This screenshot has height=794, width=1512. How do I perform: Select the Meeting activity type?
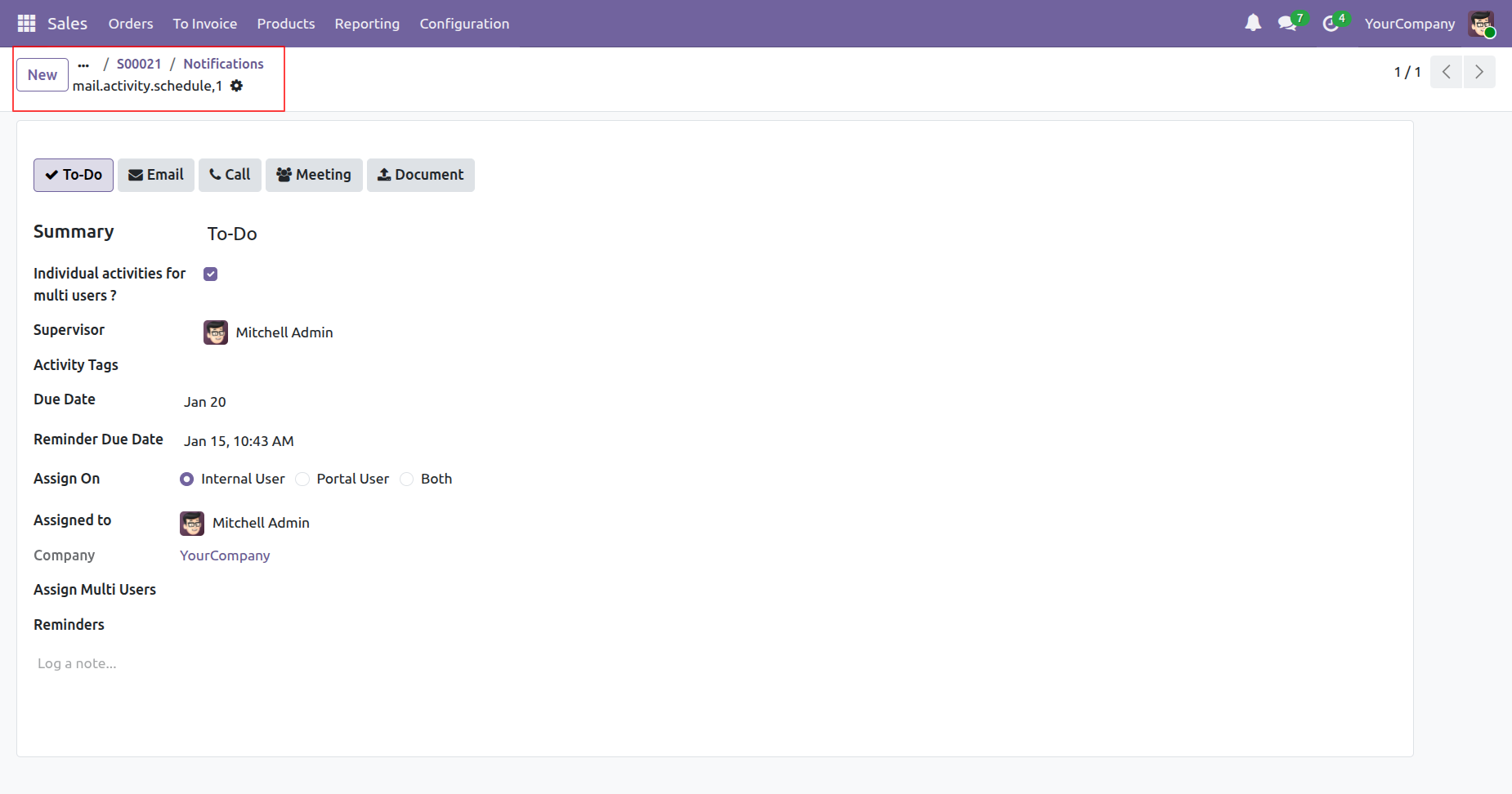pos(314,175)
